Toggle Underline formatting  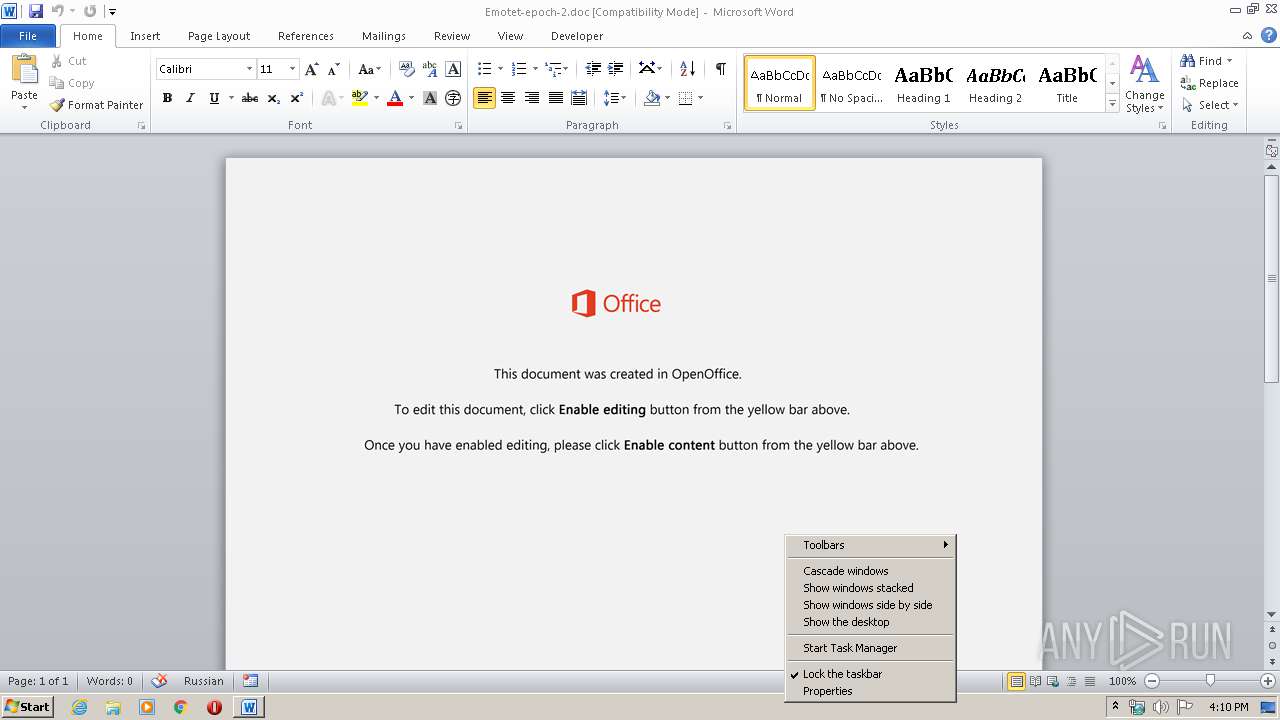coord(213,98)
